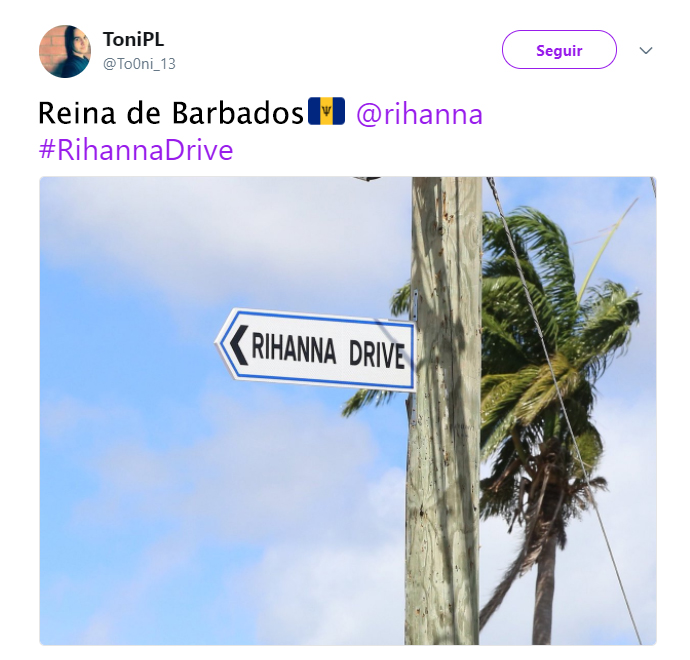Click the black arrow on the street sign
Image resolution: width=690 pixels, height=660 pixels.
coord(239,345)
